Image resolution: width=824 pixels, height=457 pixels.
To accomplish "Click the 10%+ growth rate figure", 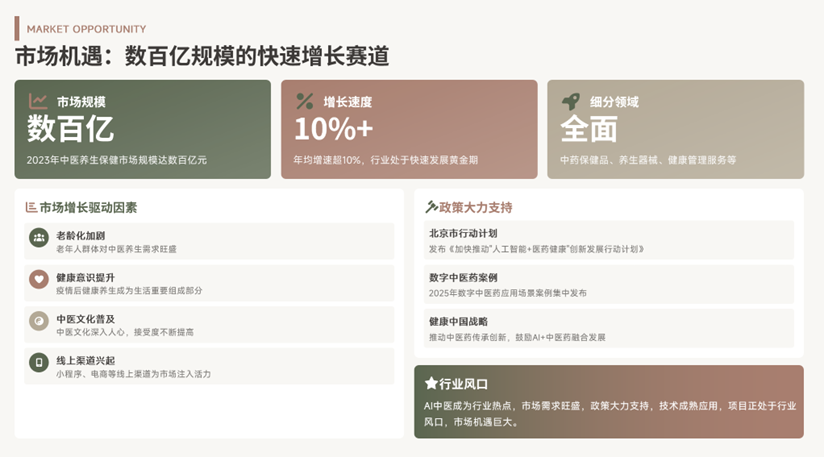I will point(333,129).
